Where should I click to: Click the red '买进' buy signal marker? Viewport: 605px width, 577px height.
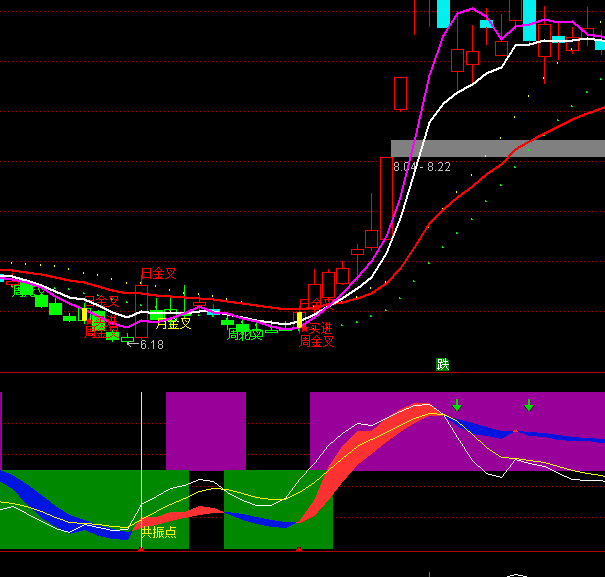(x=316, y=327)
